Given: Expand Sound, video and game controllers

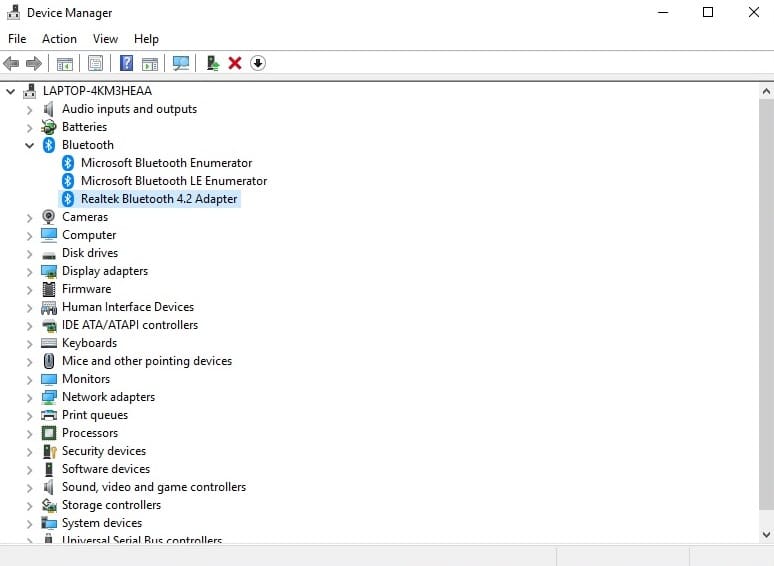Looking at the screenshot, I should 29,487.
